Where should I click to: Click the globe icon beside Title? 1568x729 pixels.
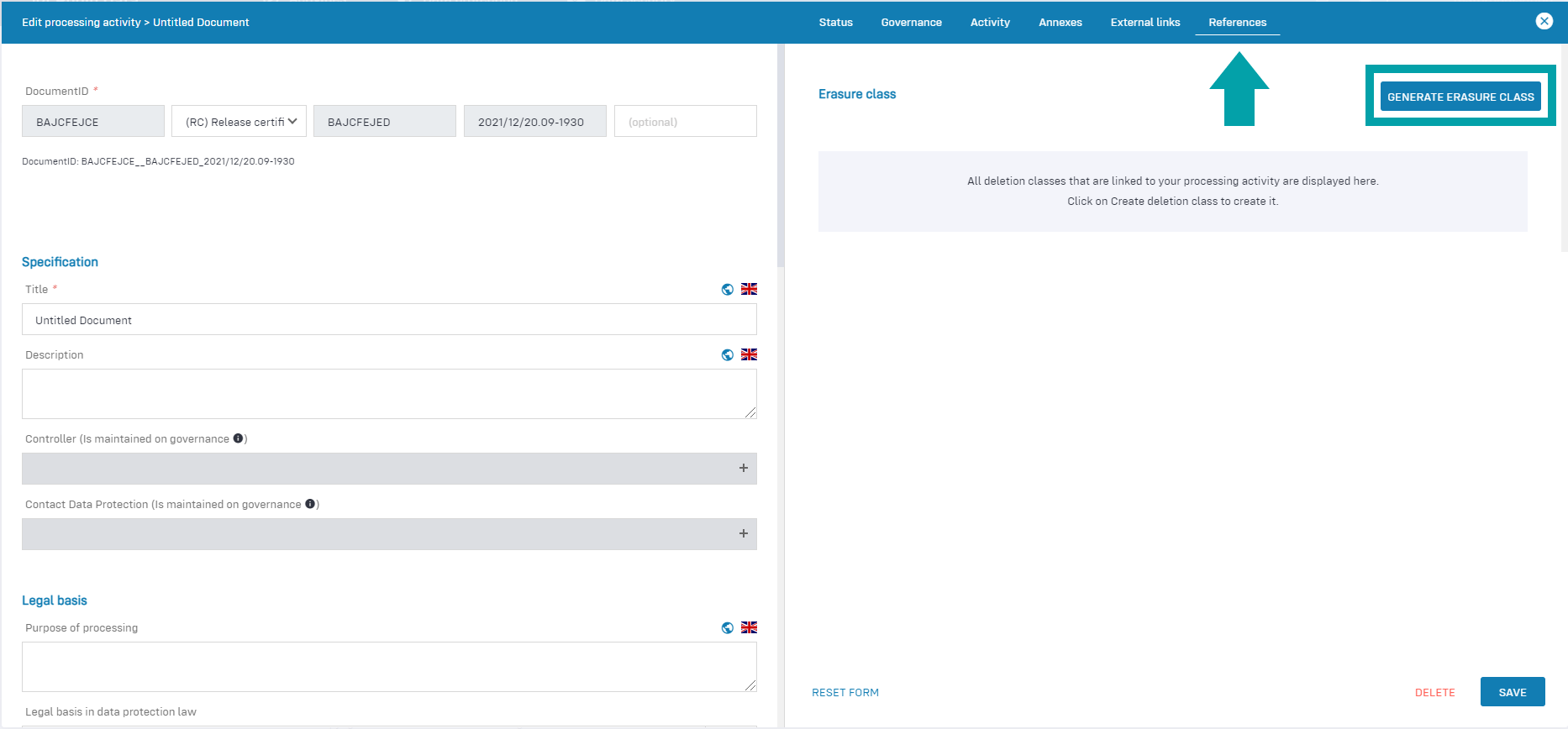click(x=728, y=290)
